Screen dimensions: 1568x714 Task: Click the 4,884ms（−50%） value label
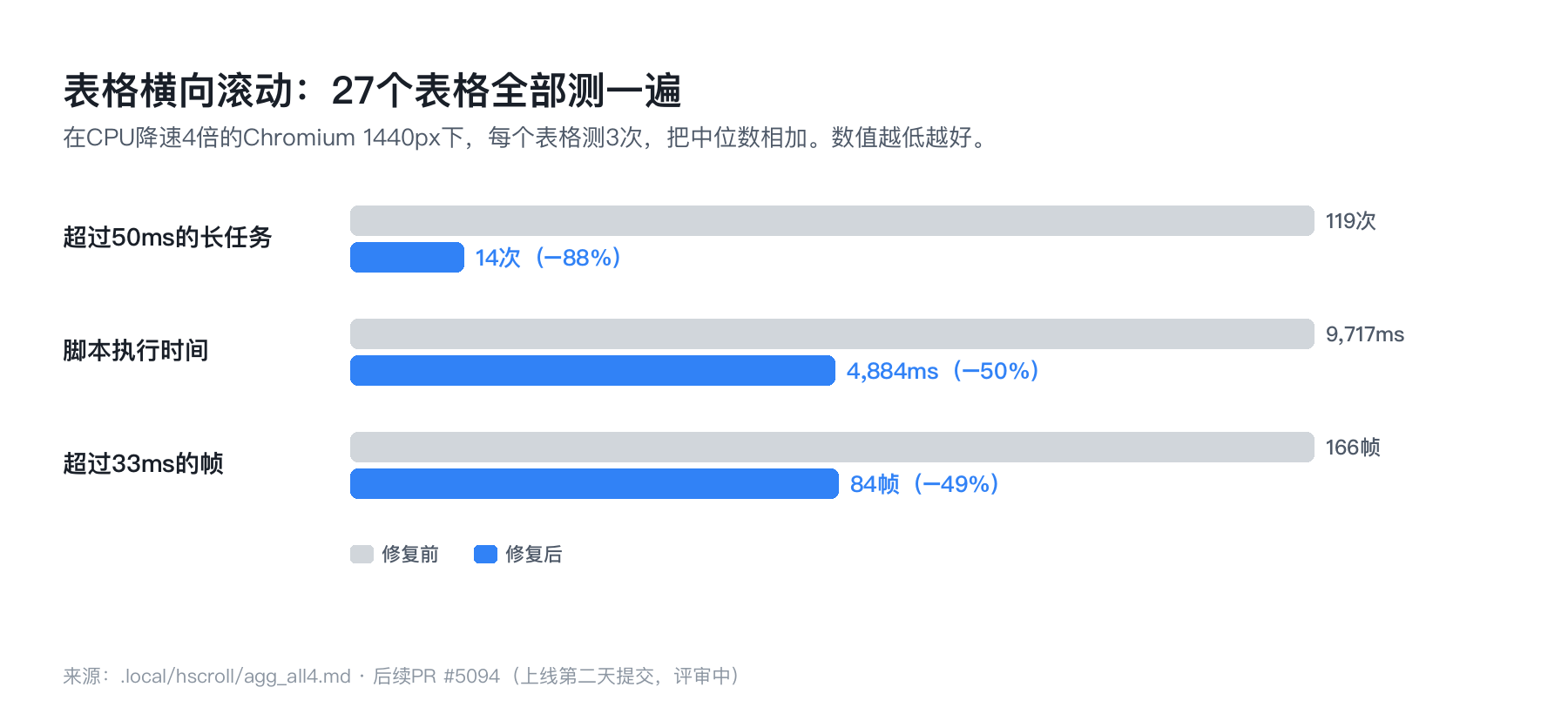[x=943, y=371]
